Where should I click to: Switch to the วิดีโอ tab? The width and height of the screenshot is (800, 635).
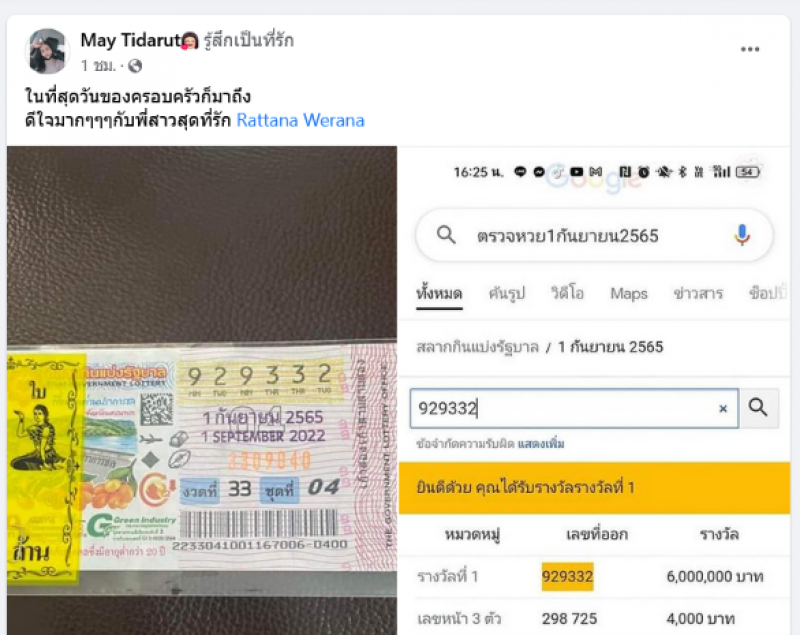pos(567,293)
